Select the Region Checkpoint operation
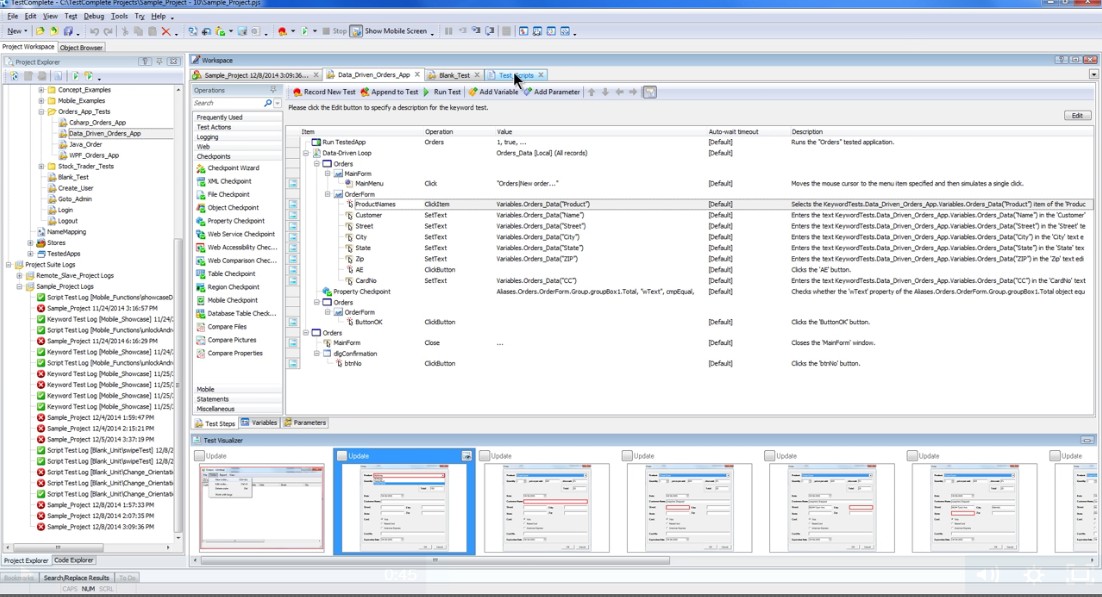The height and width of the screenshot is (597, 1102). 227,287
